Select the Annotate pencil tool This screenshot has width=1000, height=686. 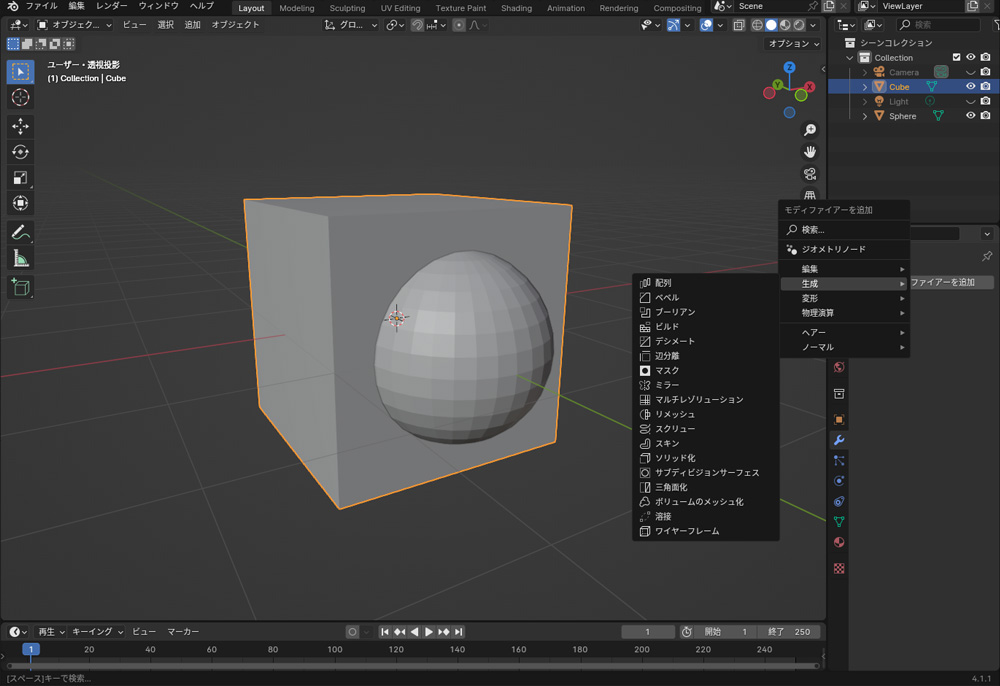point(20,233)
